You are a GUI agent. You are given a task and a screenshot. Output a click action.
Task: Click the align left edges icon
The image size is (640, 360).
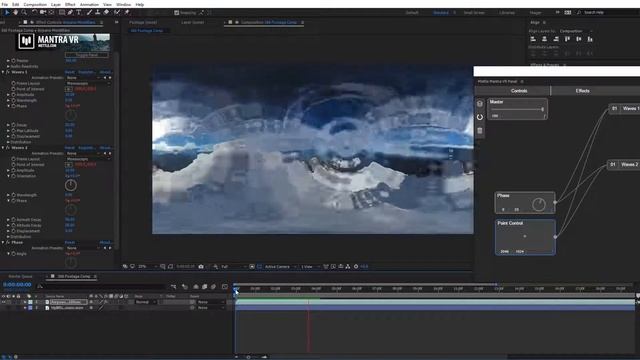[533, 39]
